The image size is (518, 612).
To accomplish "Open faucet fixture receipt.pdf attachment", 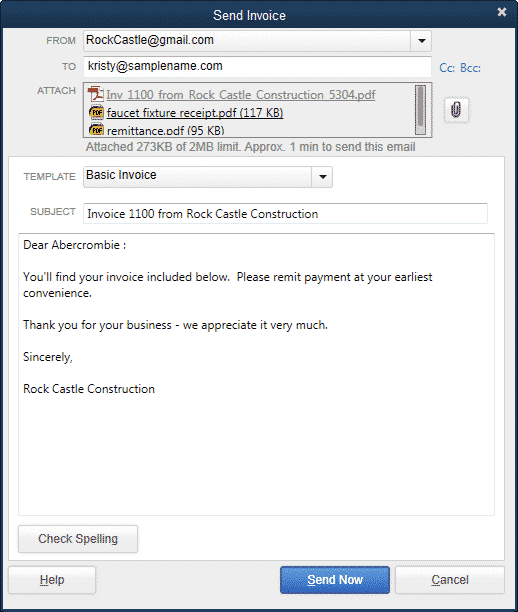I will pos(195,113).
